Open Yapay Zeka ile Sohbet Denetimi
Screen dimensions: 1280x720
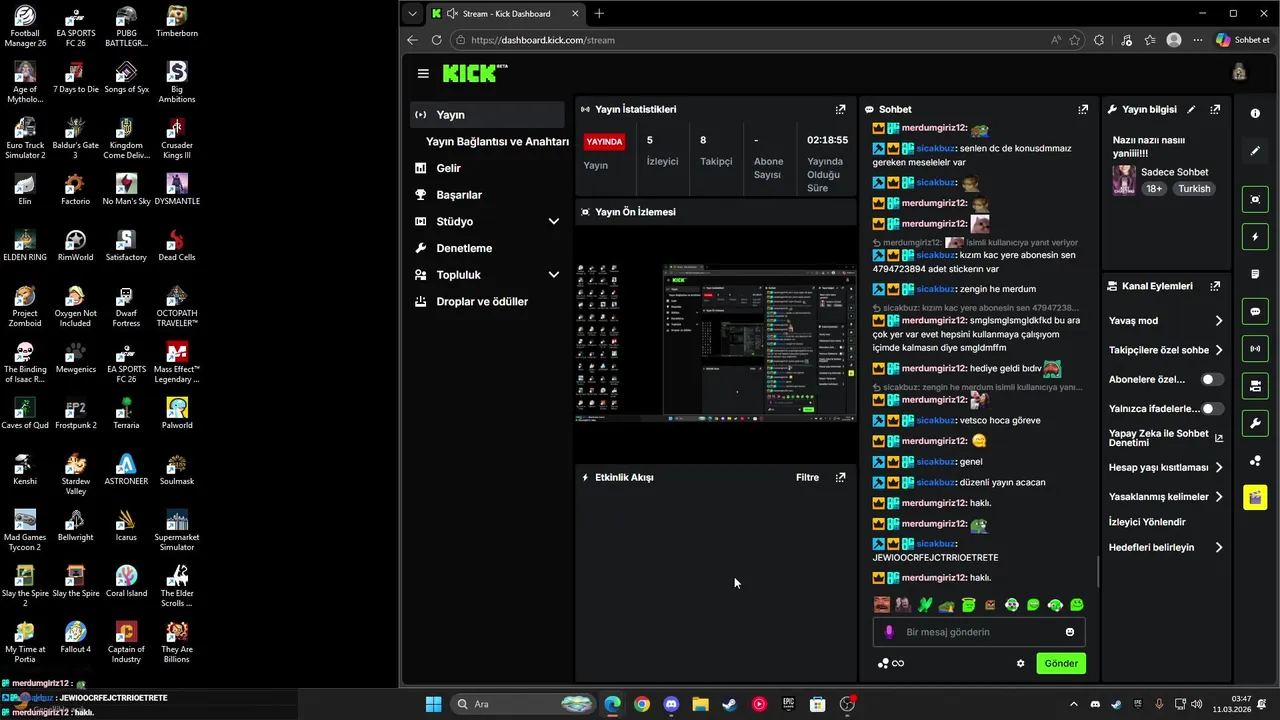[1166, 438]
